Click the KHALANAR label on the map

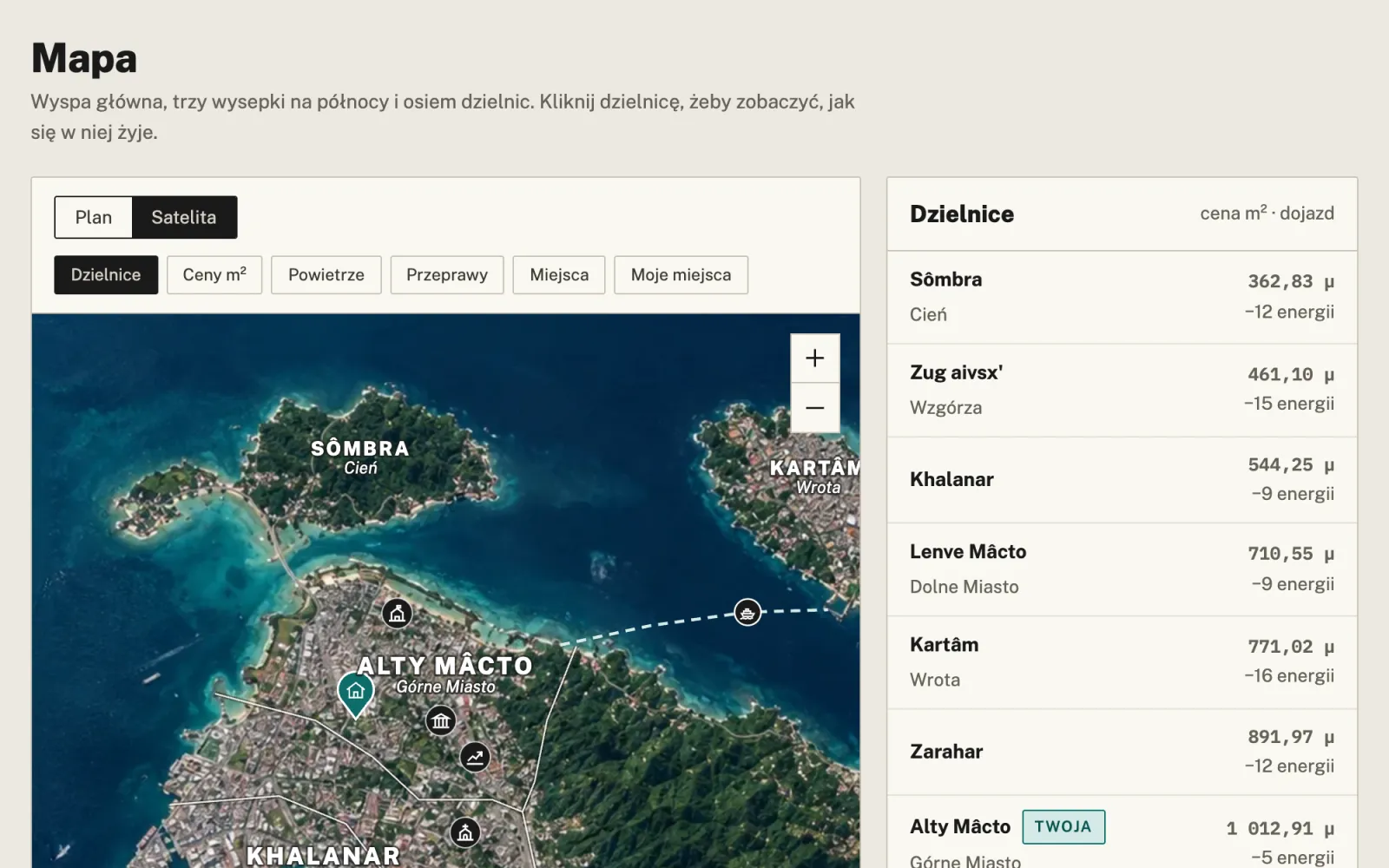(323, 856)
